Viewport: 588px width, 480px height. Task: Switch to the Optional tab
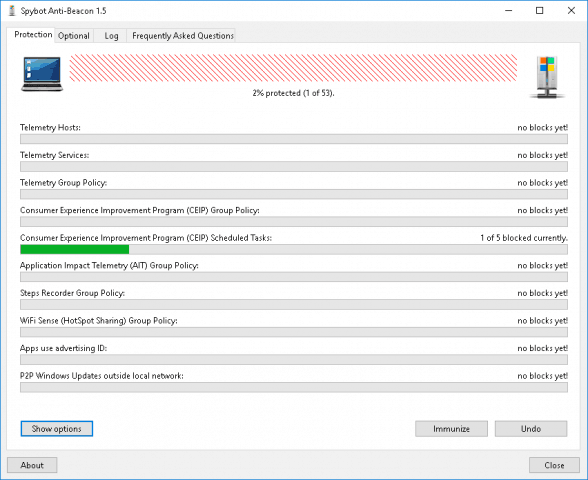click(74, 36)
